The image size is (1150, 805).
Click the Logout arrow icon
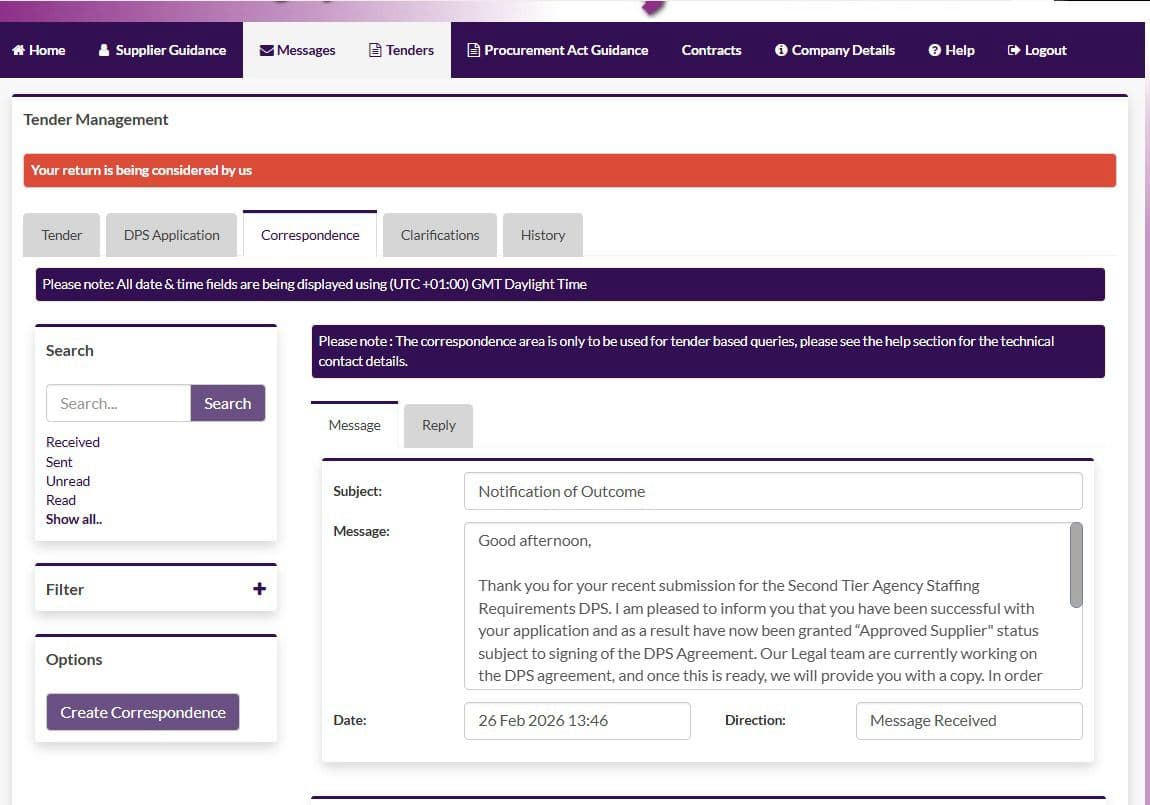click(1014, 50)
